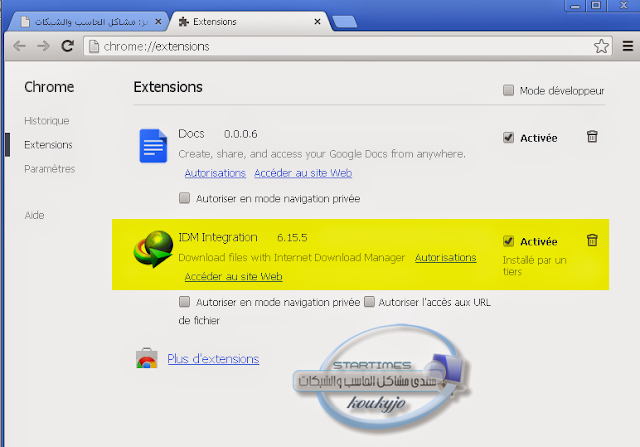Image resolution: width=640 pixels, height=447 pixels.
Task: Remove the Docs extension with trash icon
Action: point(592,136)
